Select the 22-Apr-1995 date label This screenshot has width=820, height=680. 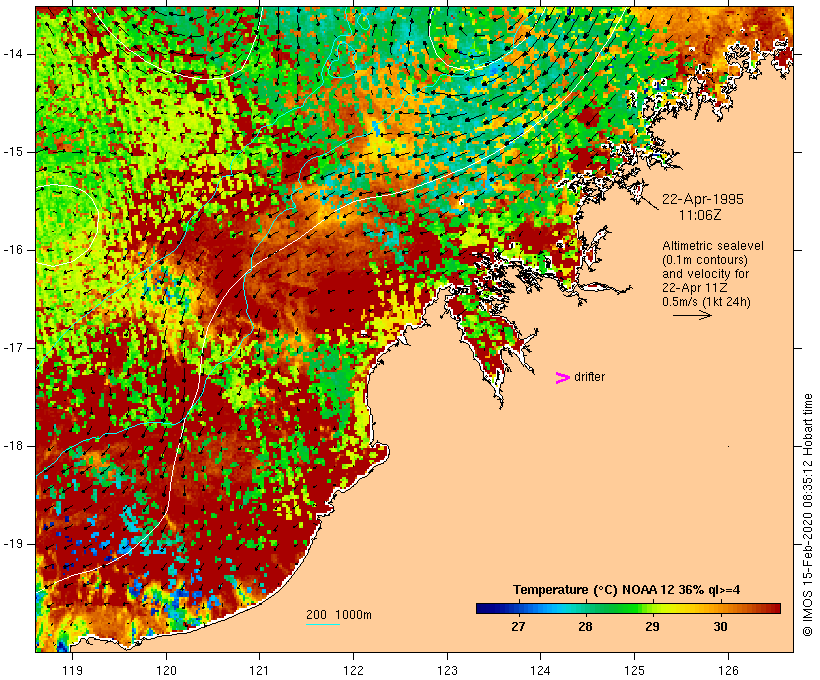(703, 199)
